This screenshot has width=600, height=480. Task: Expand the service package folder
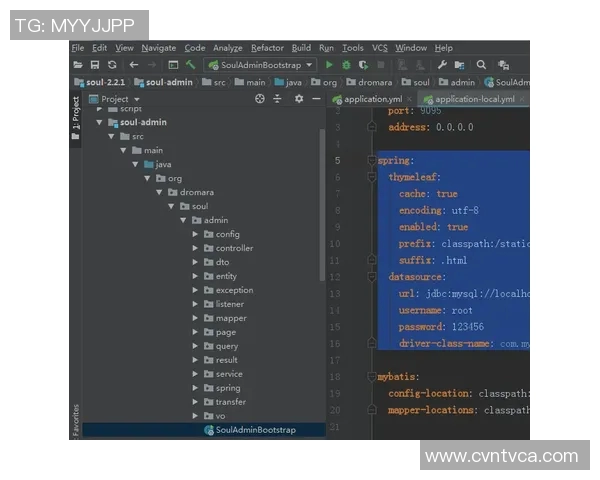coord(196,374)
